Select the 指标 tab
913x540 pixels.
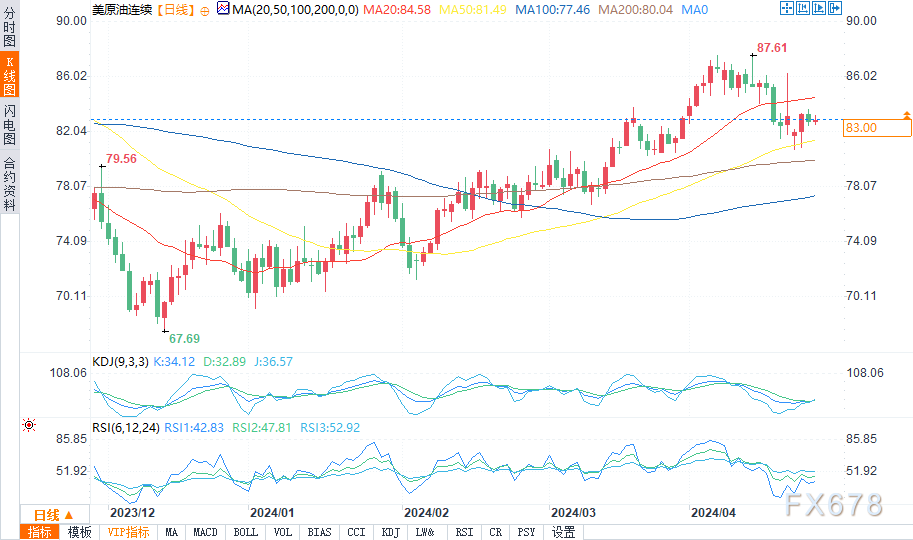pyautogui.click(x=40, y=532)
